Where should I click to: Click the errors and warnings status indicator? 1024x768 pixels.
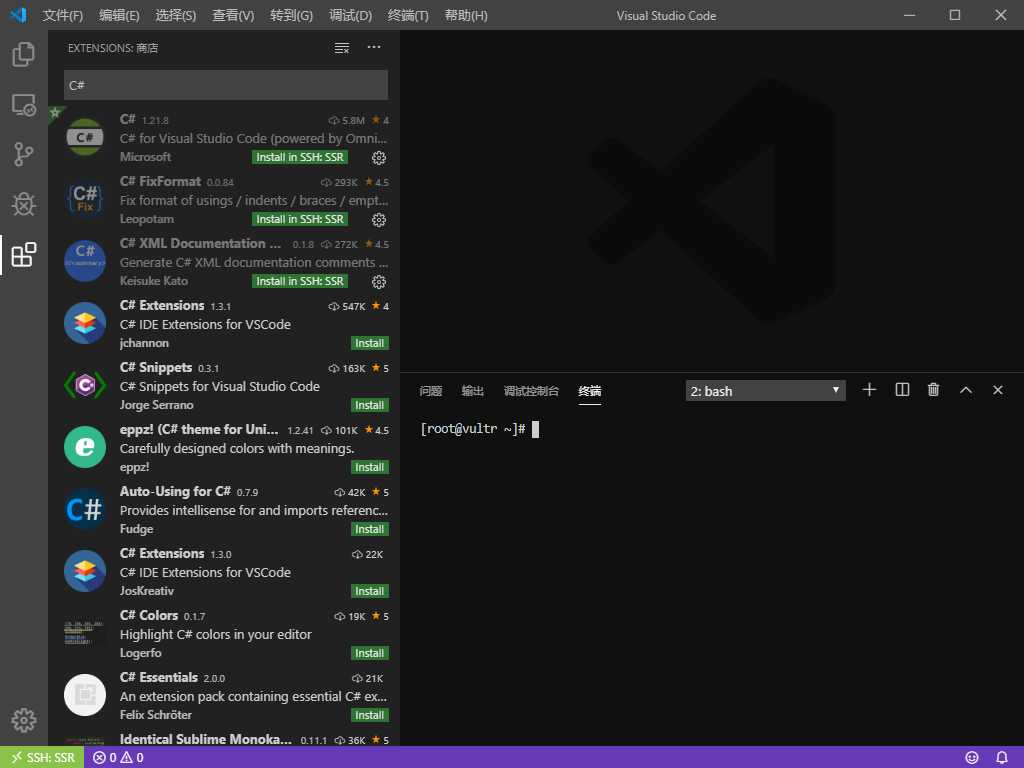(118, 758)
